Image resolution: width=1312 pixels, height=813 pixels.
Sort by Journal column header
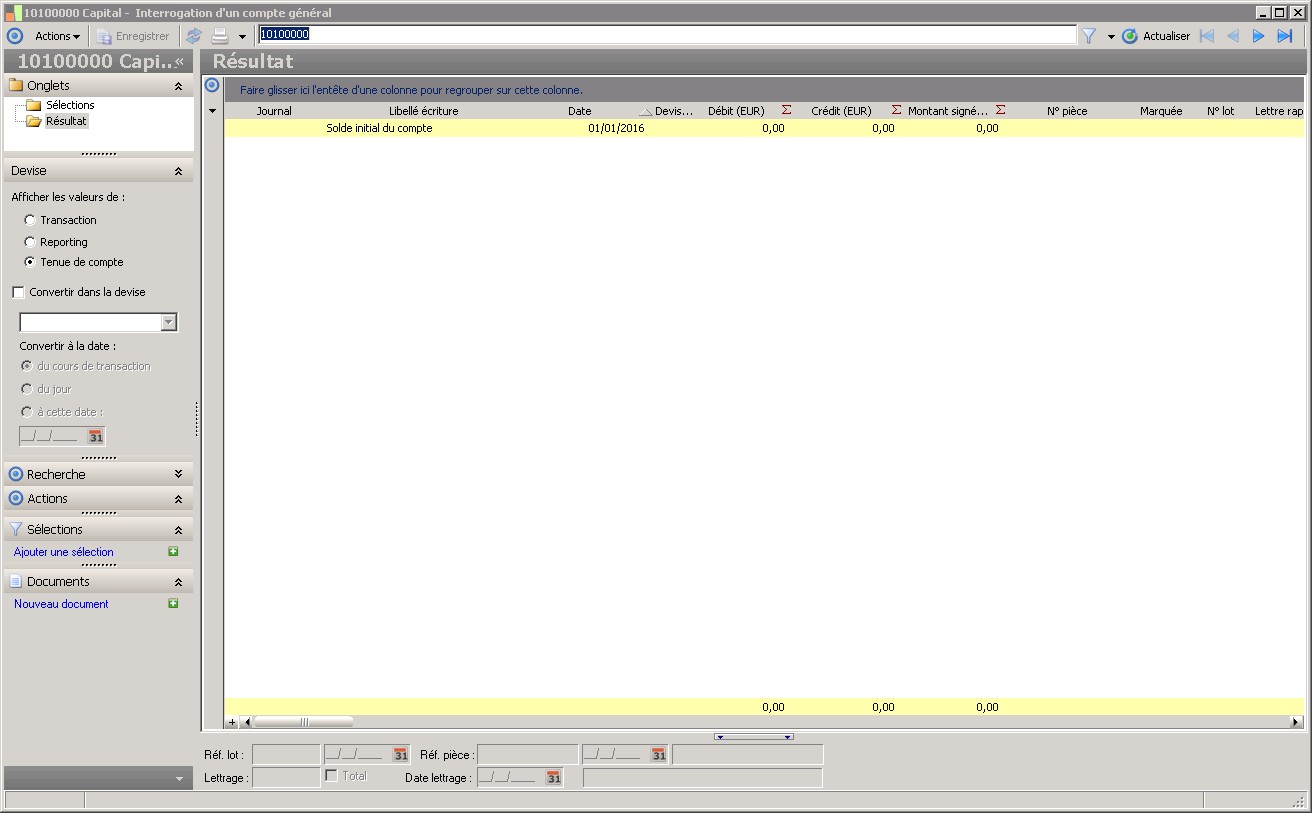[x=274, y=111]
